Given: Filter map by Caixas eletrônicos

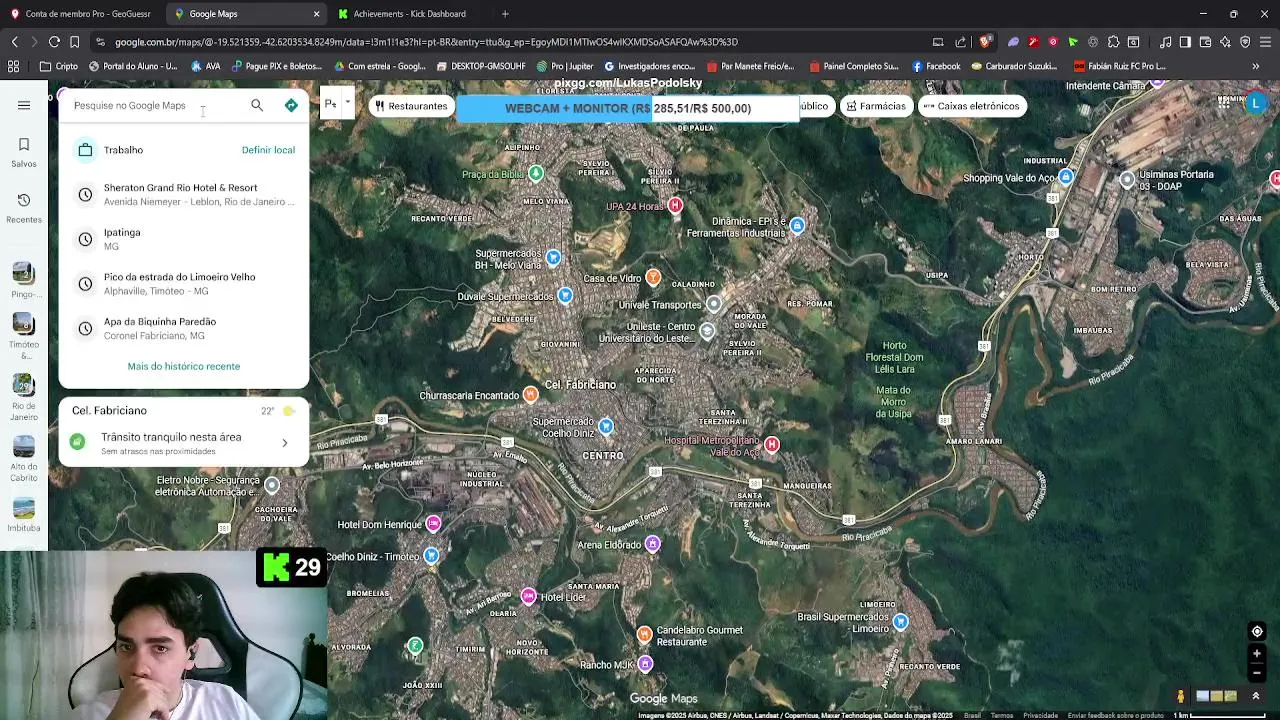Looking at the screenshot, I should pyautogui.click(x=971, y=106).
